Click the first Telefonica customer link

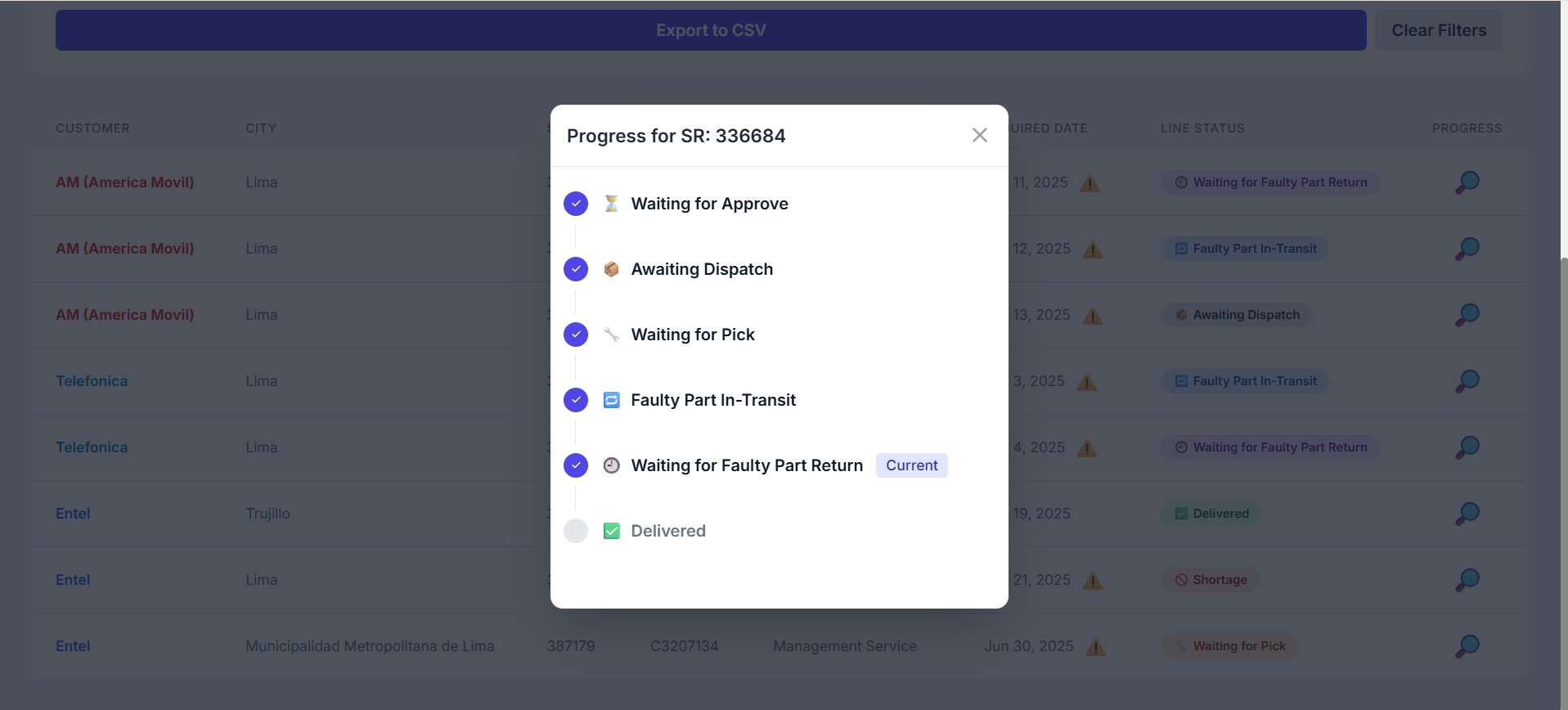click(92, 381)
